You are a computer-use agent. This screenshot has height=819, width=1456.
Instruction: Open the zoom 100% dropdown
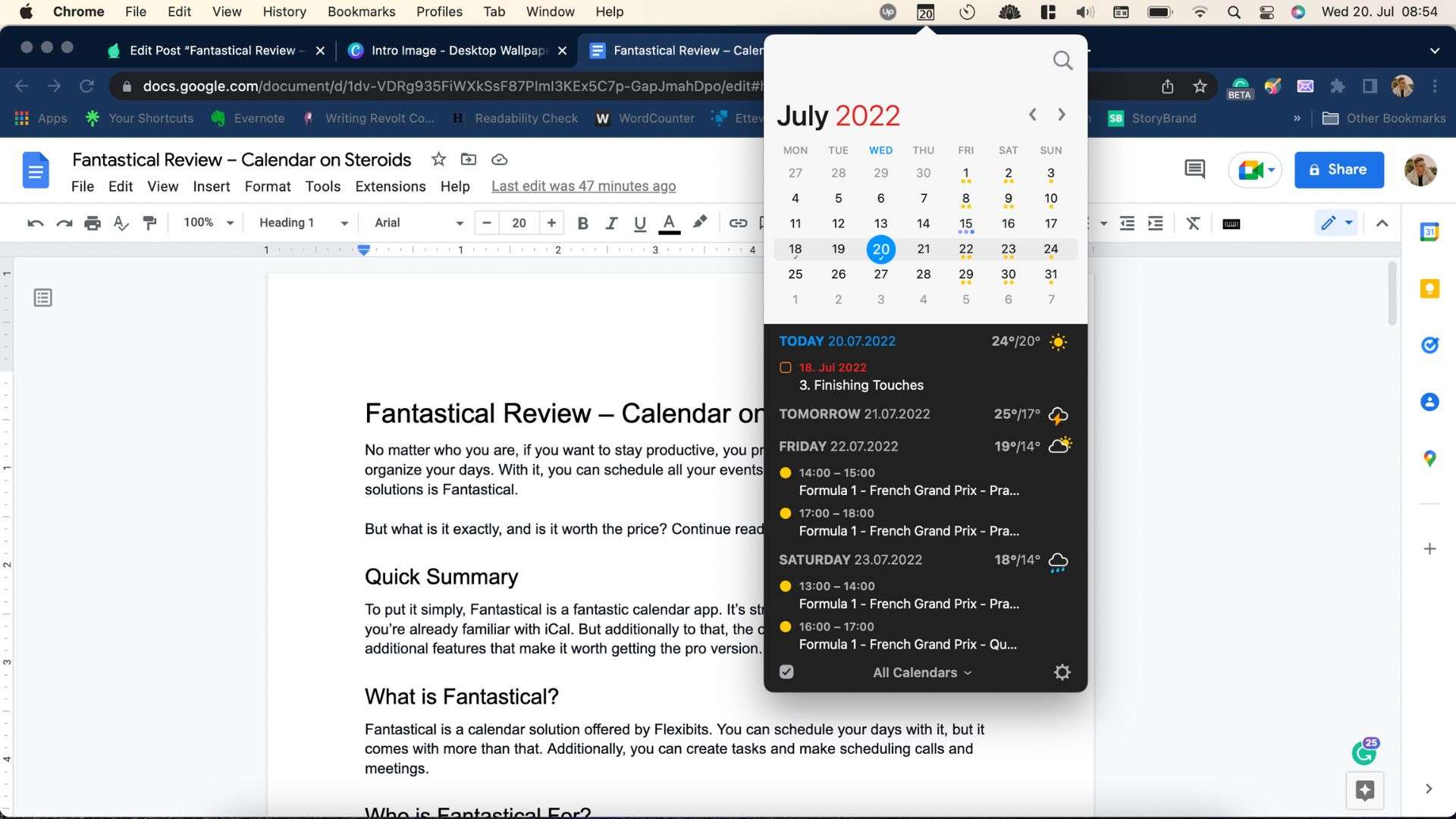(x=208, y=223)
